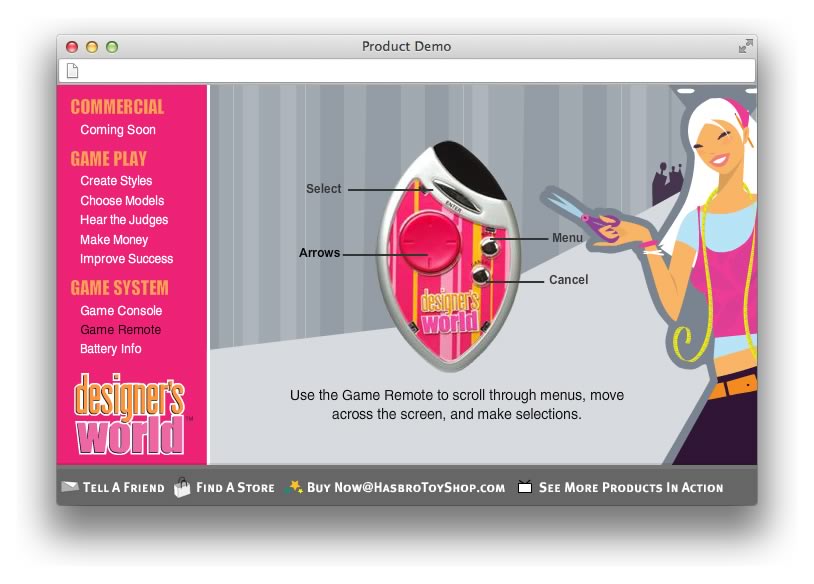Click the Cancel knob on the remote
The height and width of the screenshot is (584, 814).
point(481,275)
